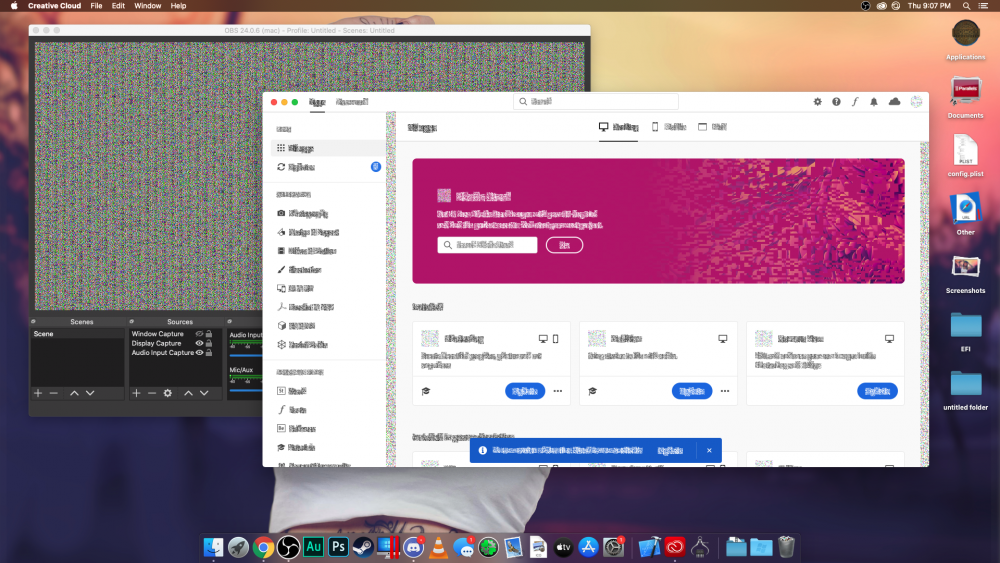Screen dimensions: 1000x563
Task: Move the source up in OBS Sources panel
Action: [188, 393]
